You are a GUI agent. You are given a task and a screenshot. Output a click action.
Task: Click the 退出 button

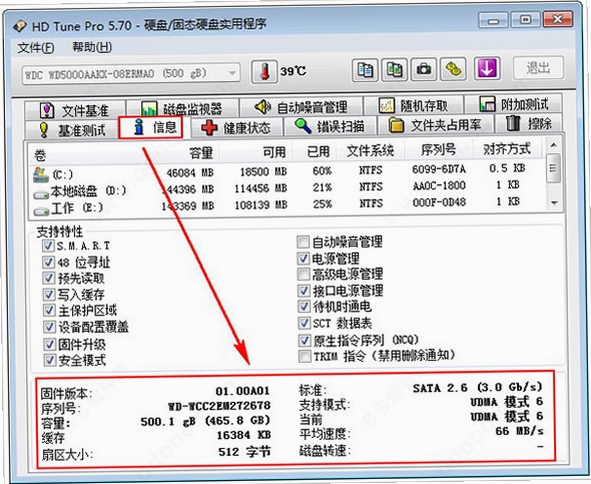tap(538, 68)
